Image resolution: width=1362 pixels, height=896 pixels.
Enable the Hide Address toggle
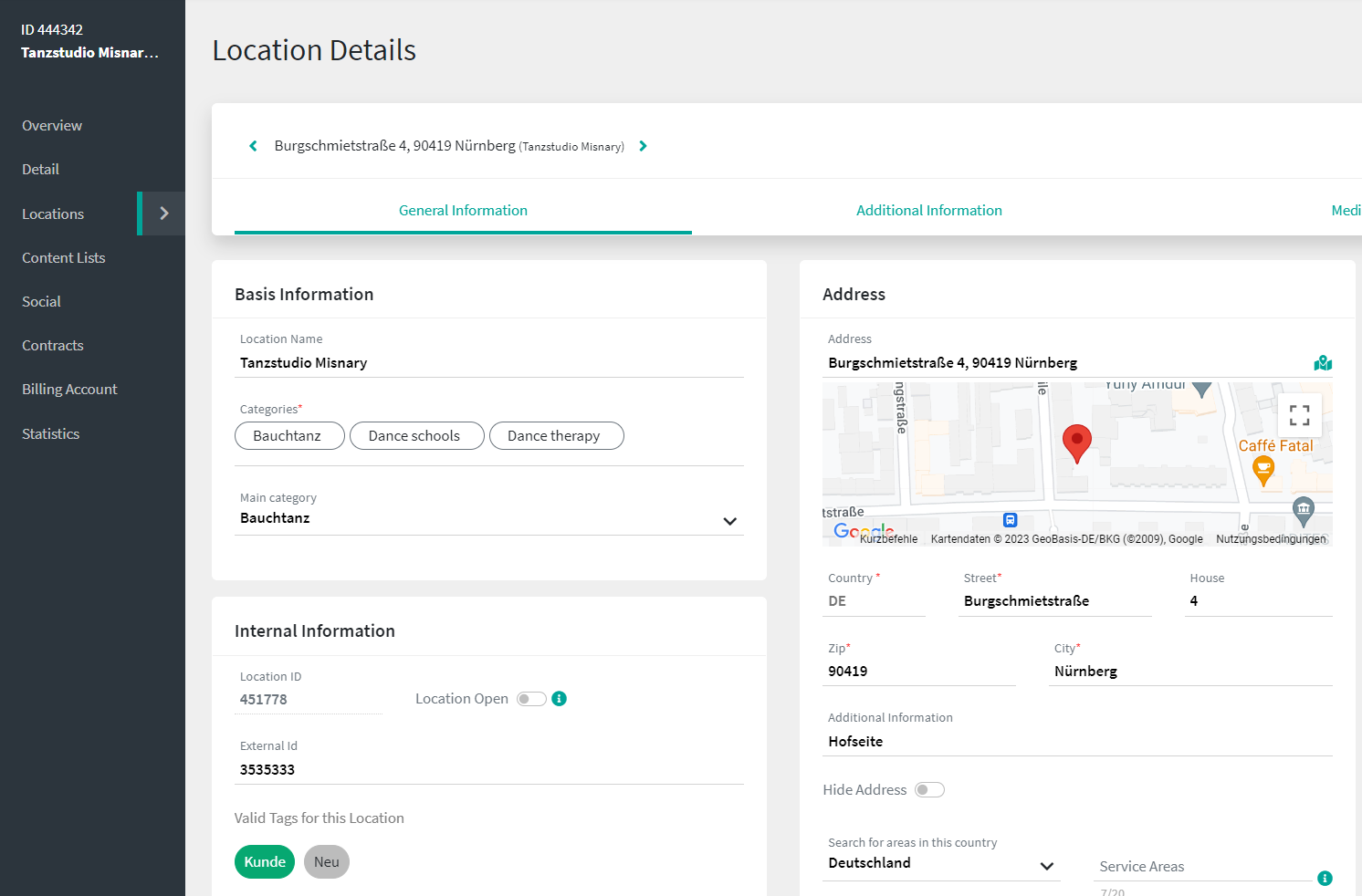(x=929, y=790)
